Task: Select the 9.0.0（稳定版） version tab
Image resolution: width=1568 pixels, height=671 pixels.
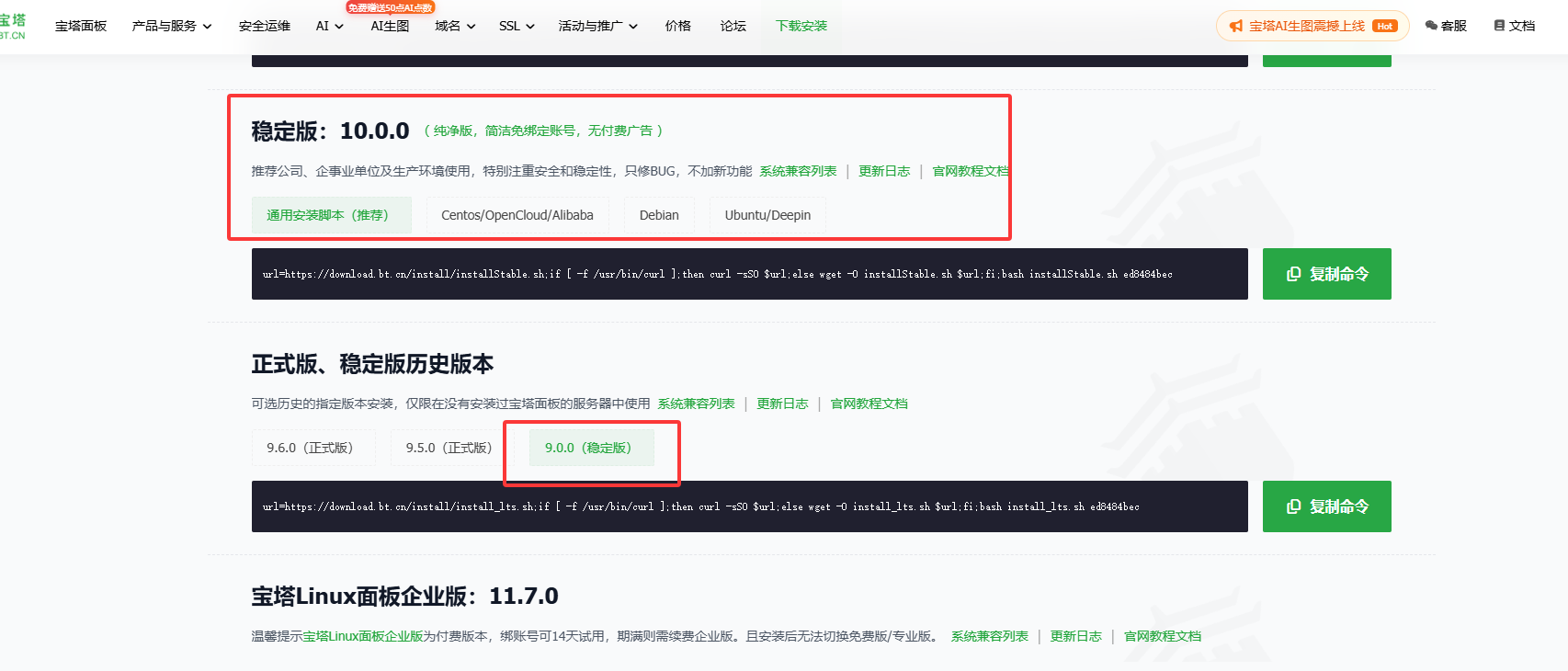Action: (x=592, y=448)
